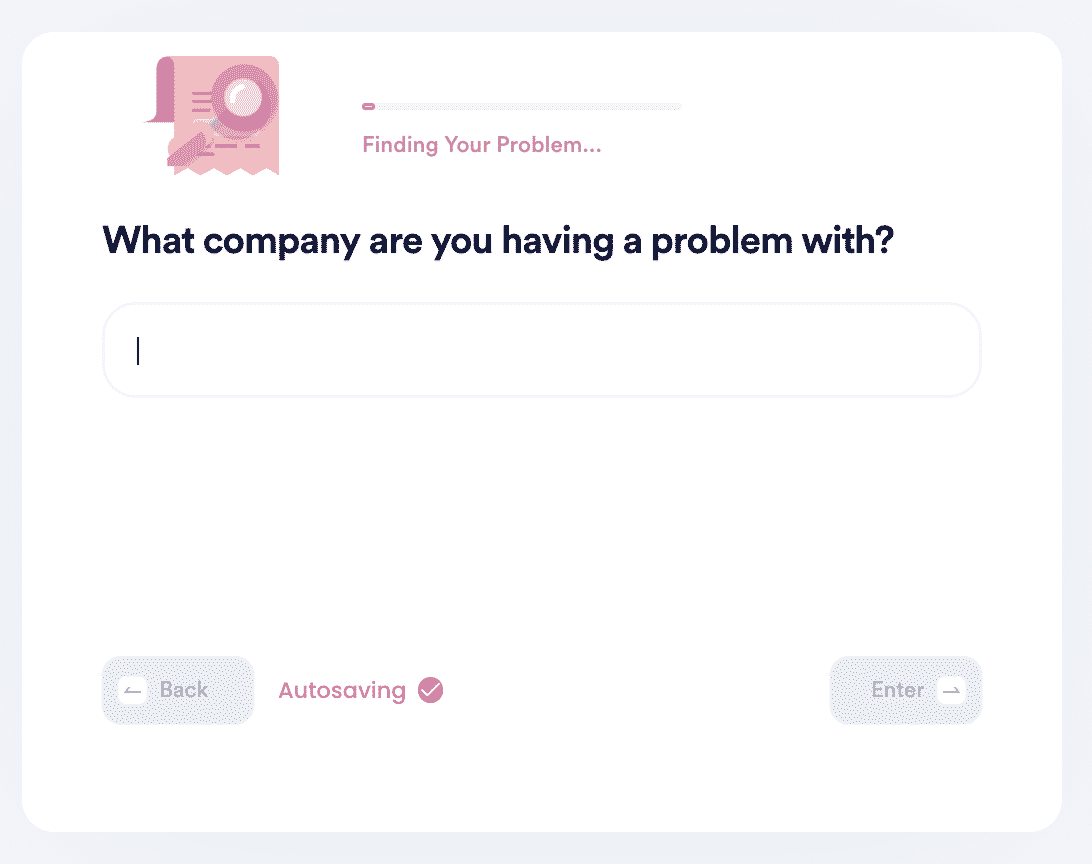Click the Finding Your Problem status text
The height and width of the screenshot is (864, 1092).
click(481, 145)
